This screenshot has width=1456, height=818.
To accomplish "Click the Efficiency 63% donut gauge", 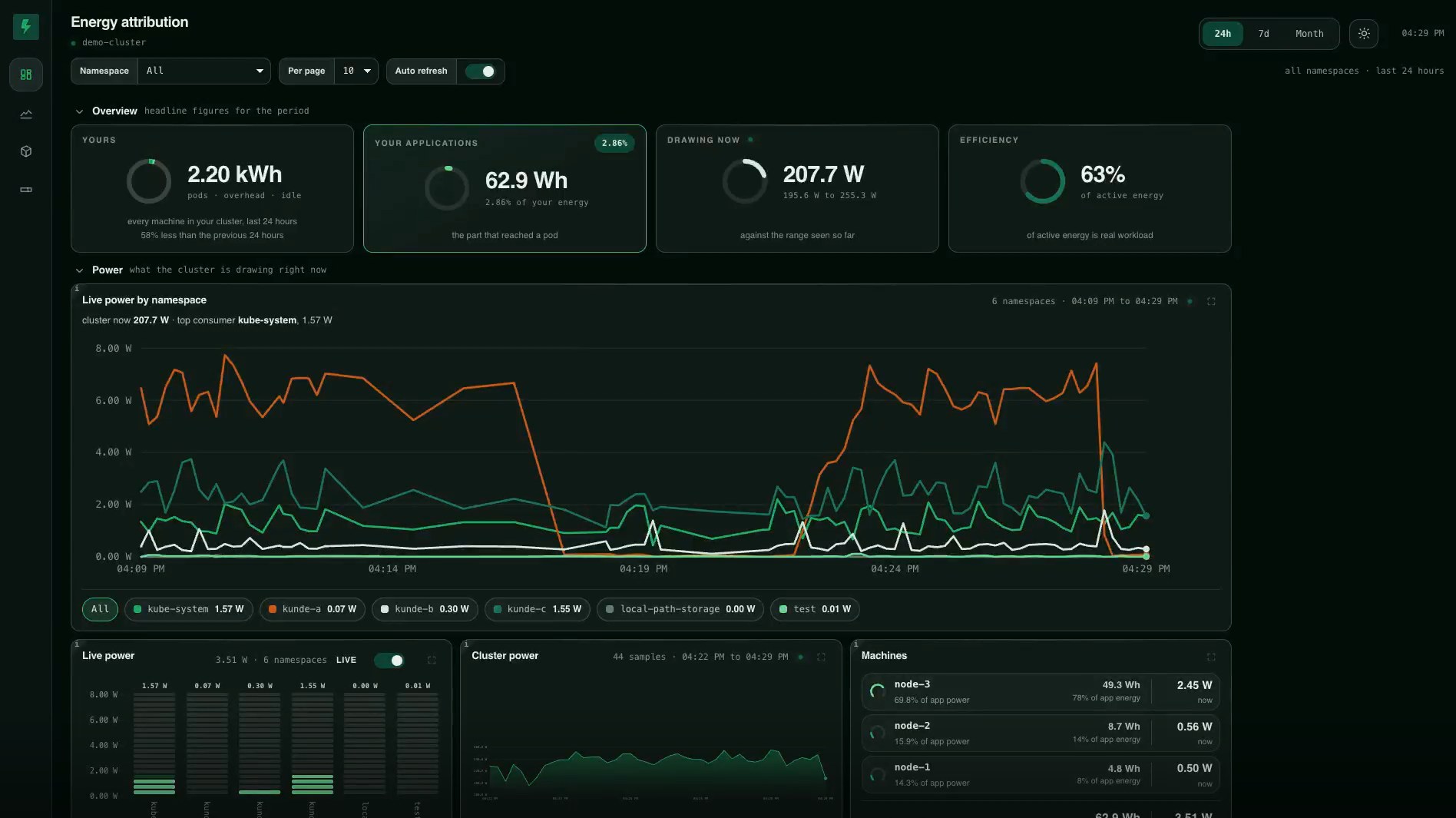I will click(1043, 181).
